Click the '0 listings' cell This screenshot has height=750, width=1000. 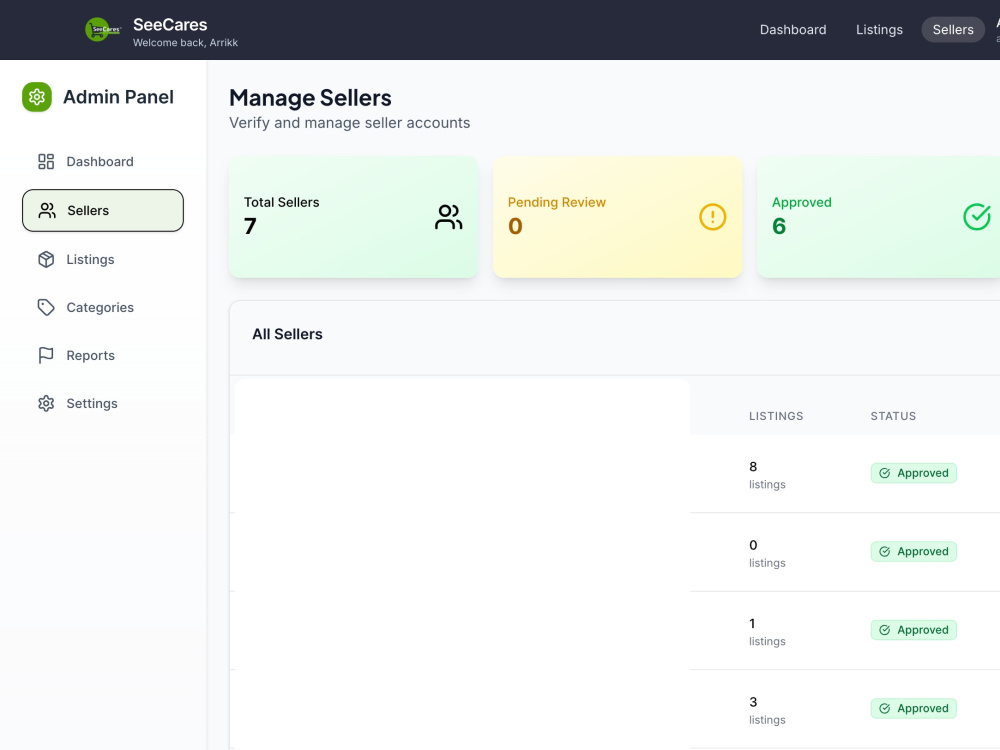(x=767, y=554)
